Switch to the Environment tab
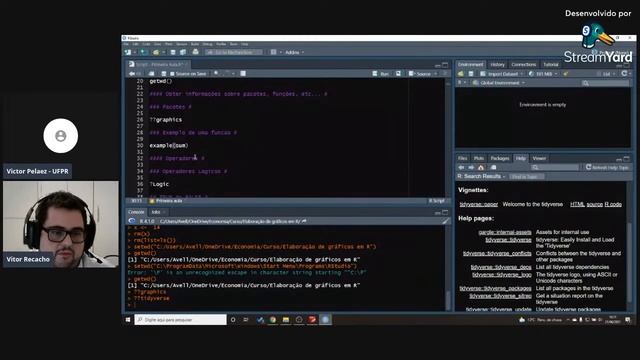 470,64
